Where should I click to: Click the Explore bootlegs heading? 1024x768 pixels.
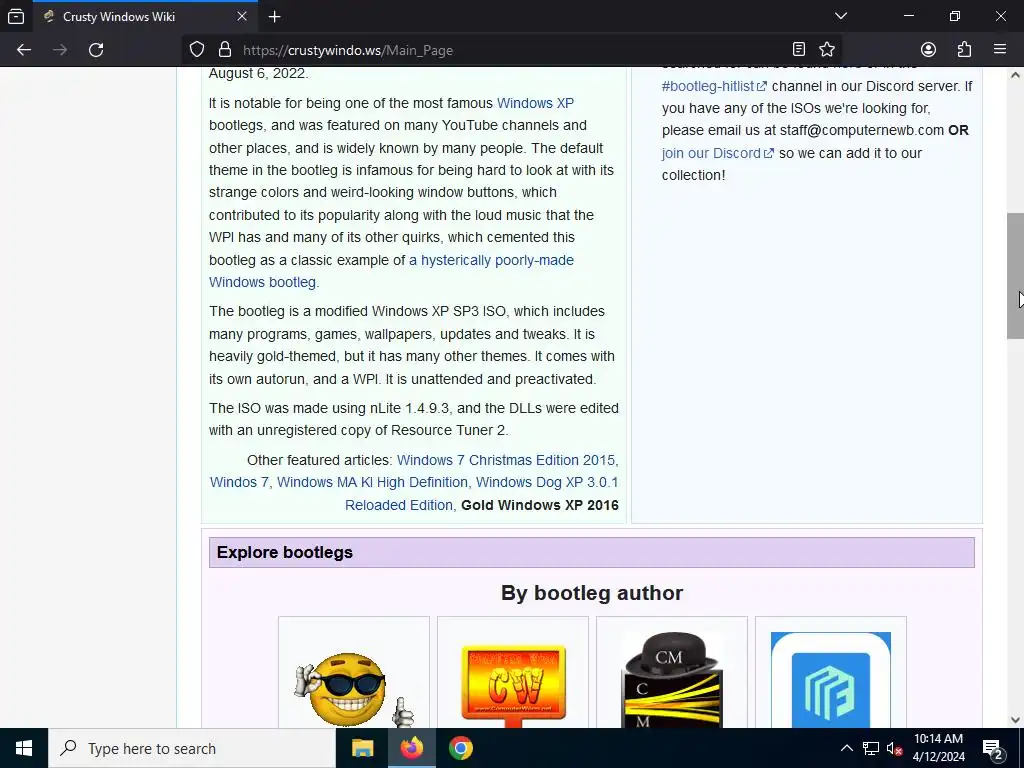tap(285, 552)
